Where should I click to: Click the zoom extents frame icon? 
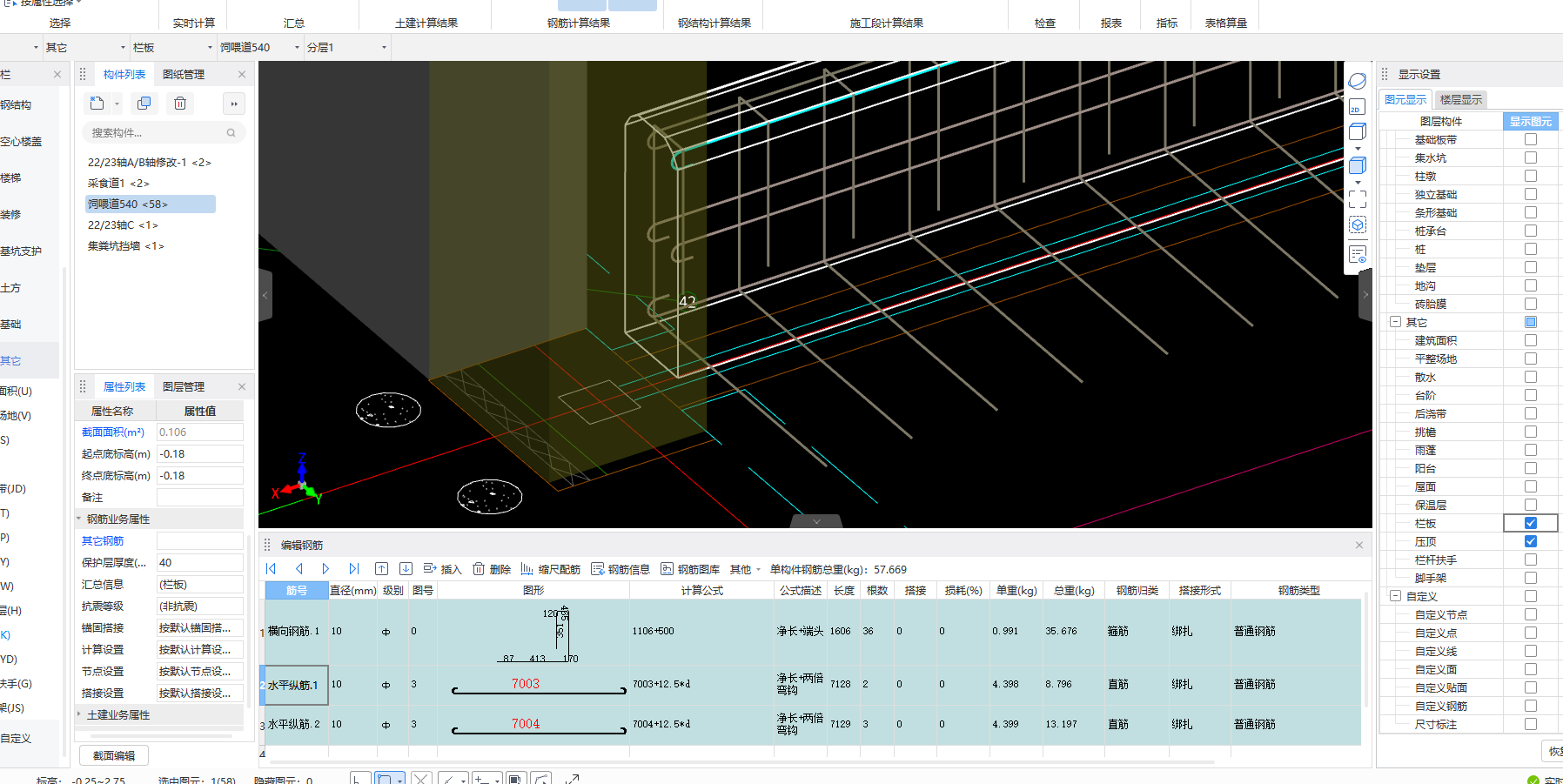(x=1358, y=198)
